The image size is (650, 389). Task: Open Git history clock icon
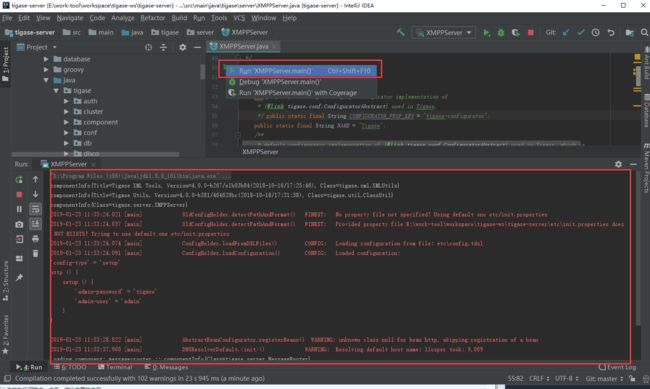595,32
